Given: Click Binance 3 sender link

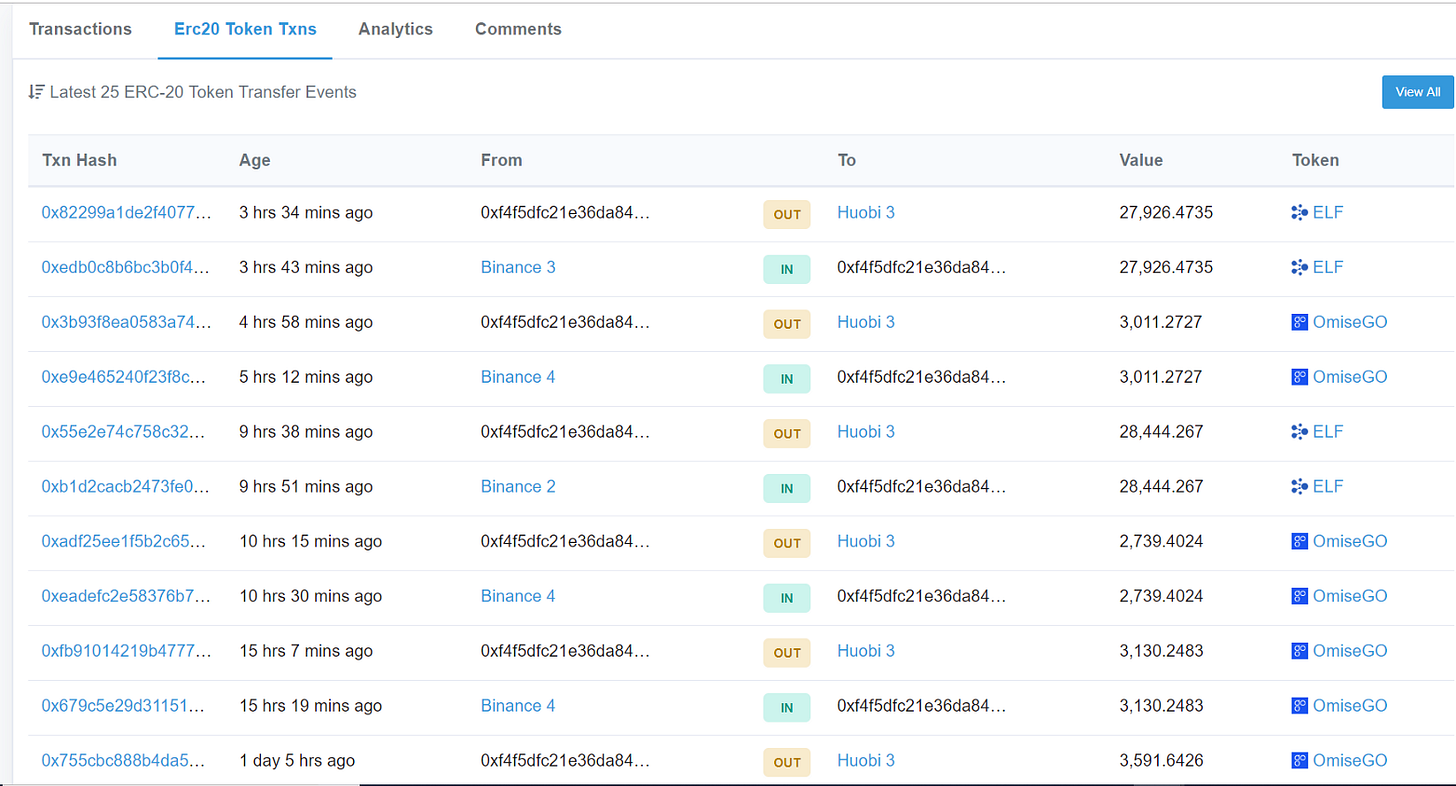Looking at the screenshot, I should (x=518, y=267).
